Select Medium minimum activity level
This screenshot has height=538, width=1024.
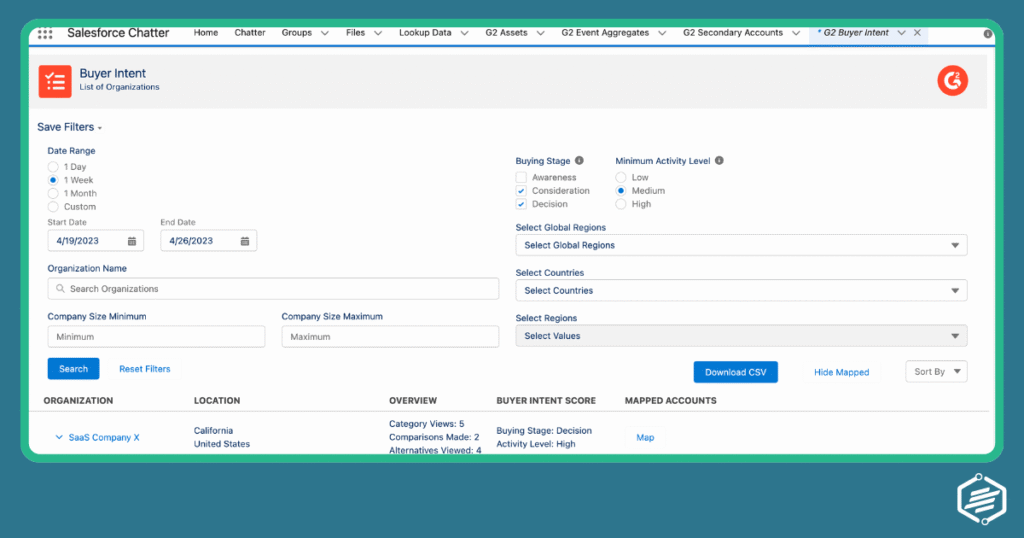(620, 191)
